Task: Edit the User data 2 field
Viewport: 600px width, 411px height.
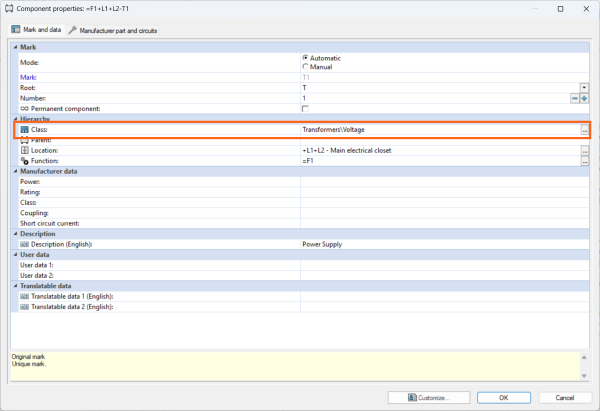Action: [445, 276]
